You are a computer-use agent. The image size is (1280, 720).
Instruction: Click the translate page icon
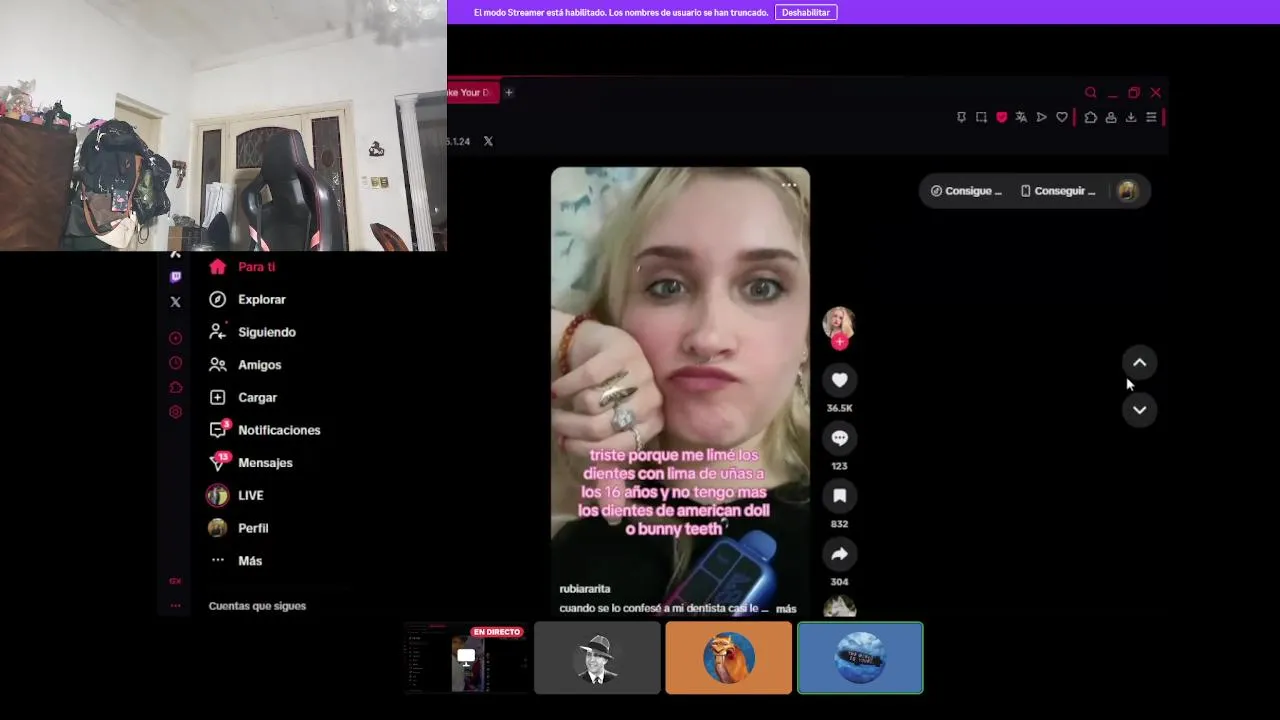click(x=1021, y=117)
